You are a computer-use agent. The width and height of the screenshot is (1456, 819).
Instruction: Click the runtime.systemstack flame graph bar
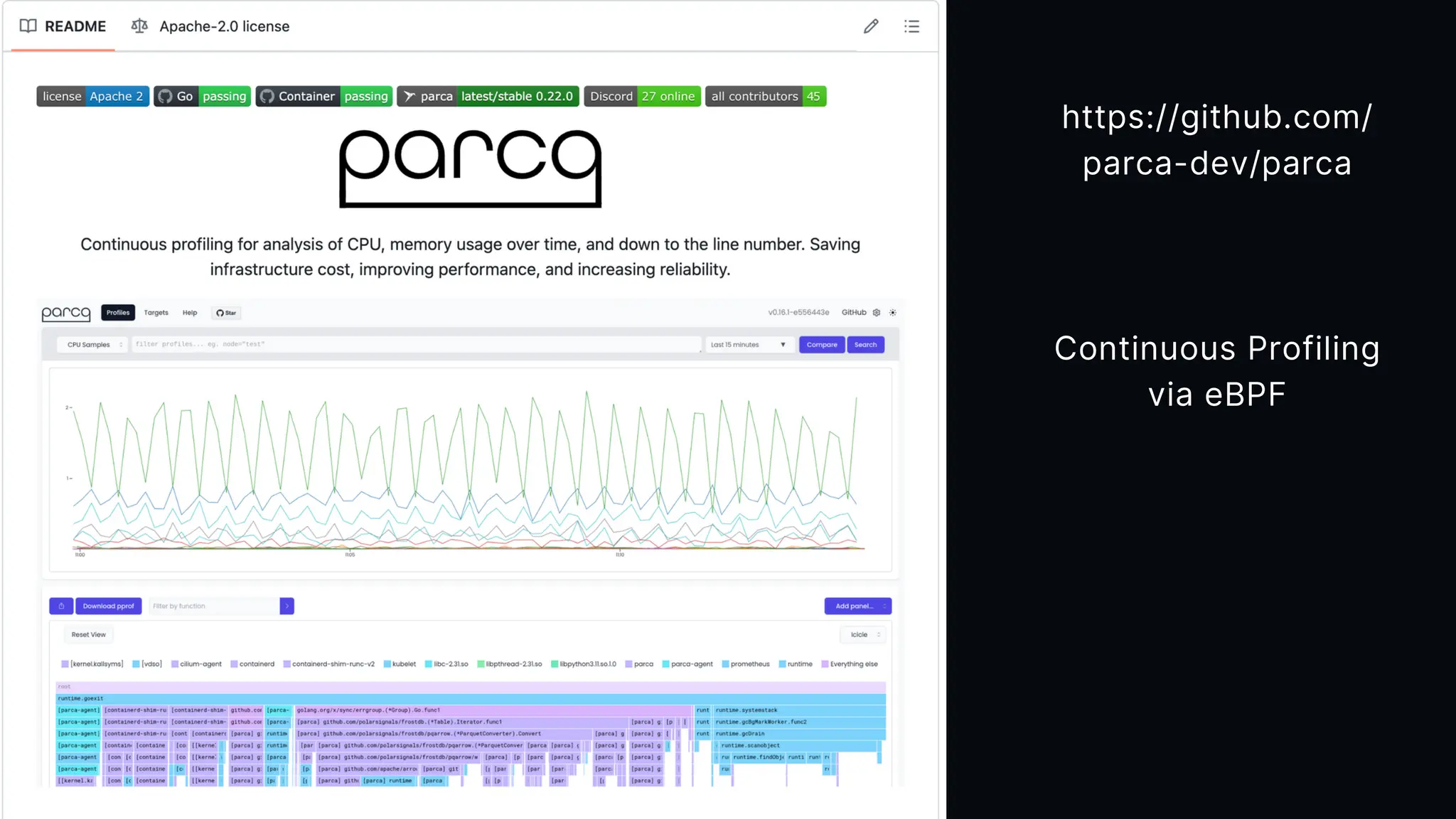click(x=799, y=710)
